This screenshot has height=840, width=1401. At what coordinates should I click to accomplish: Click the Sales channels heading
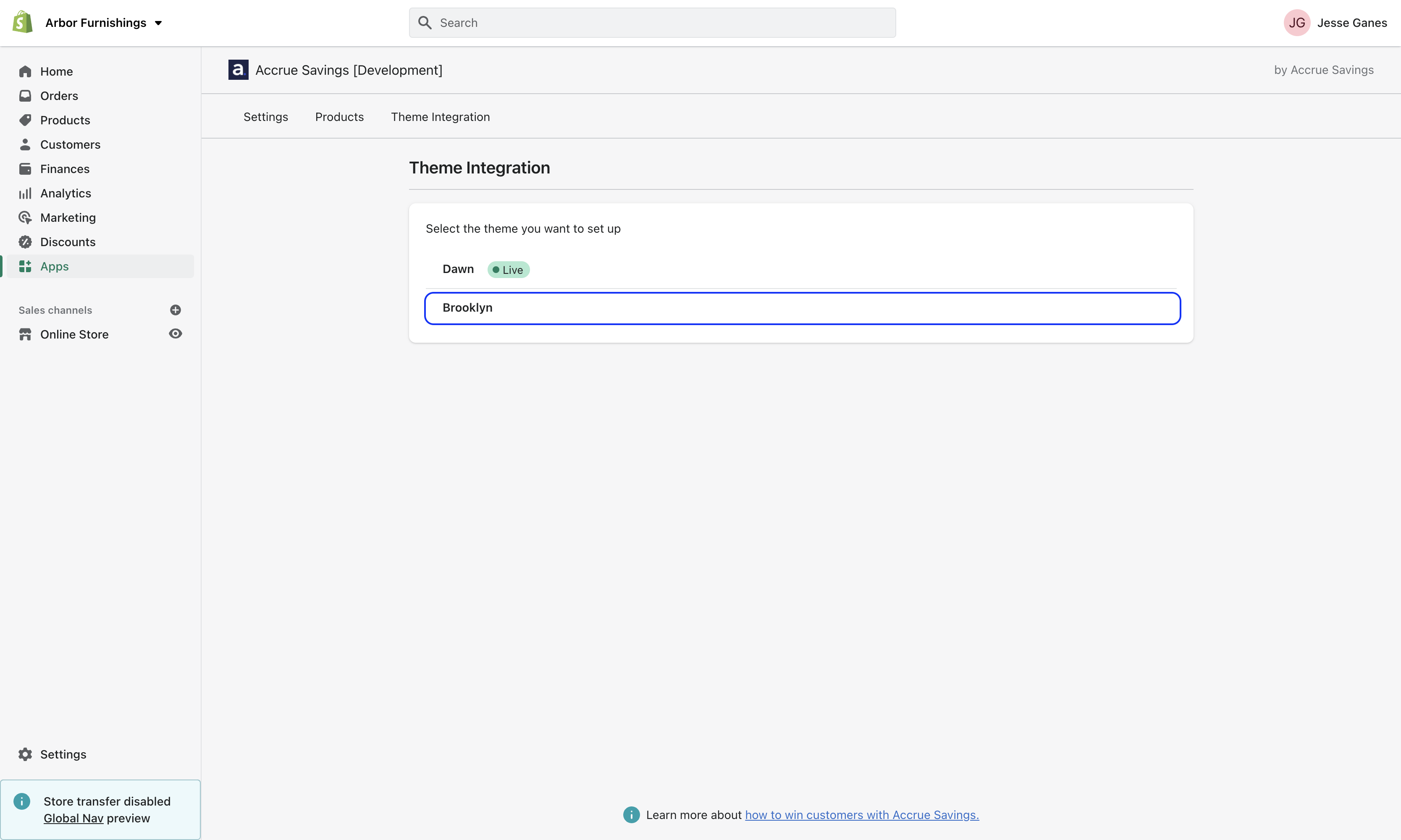click(55, 310)
